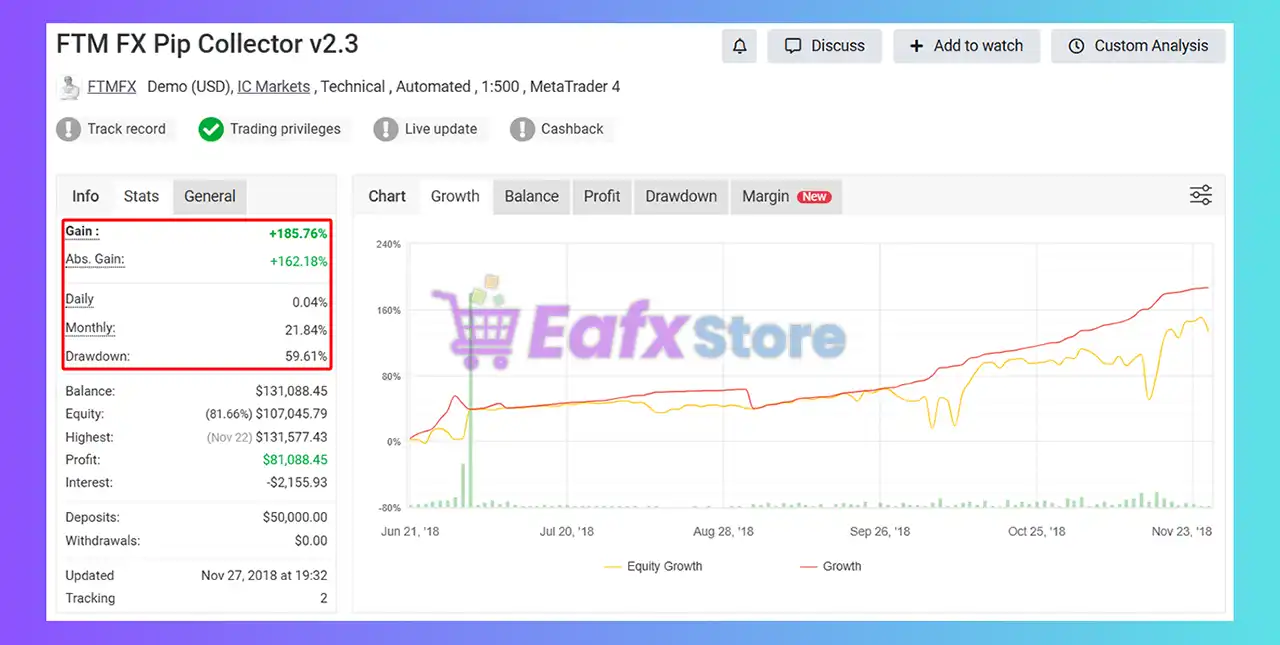Click the chart settings sliders icon
The width and height of the screenshot is (1280, 645).
(1200, 195)
